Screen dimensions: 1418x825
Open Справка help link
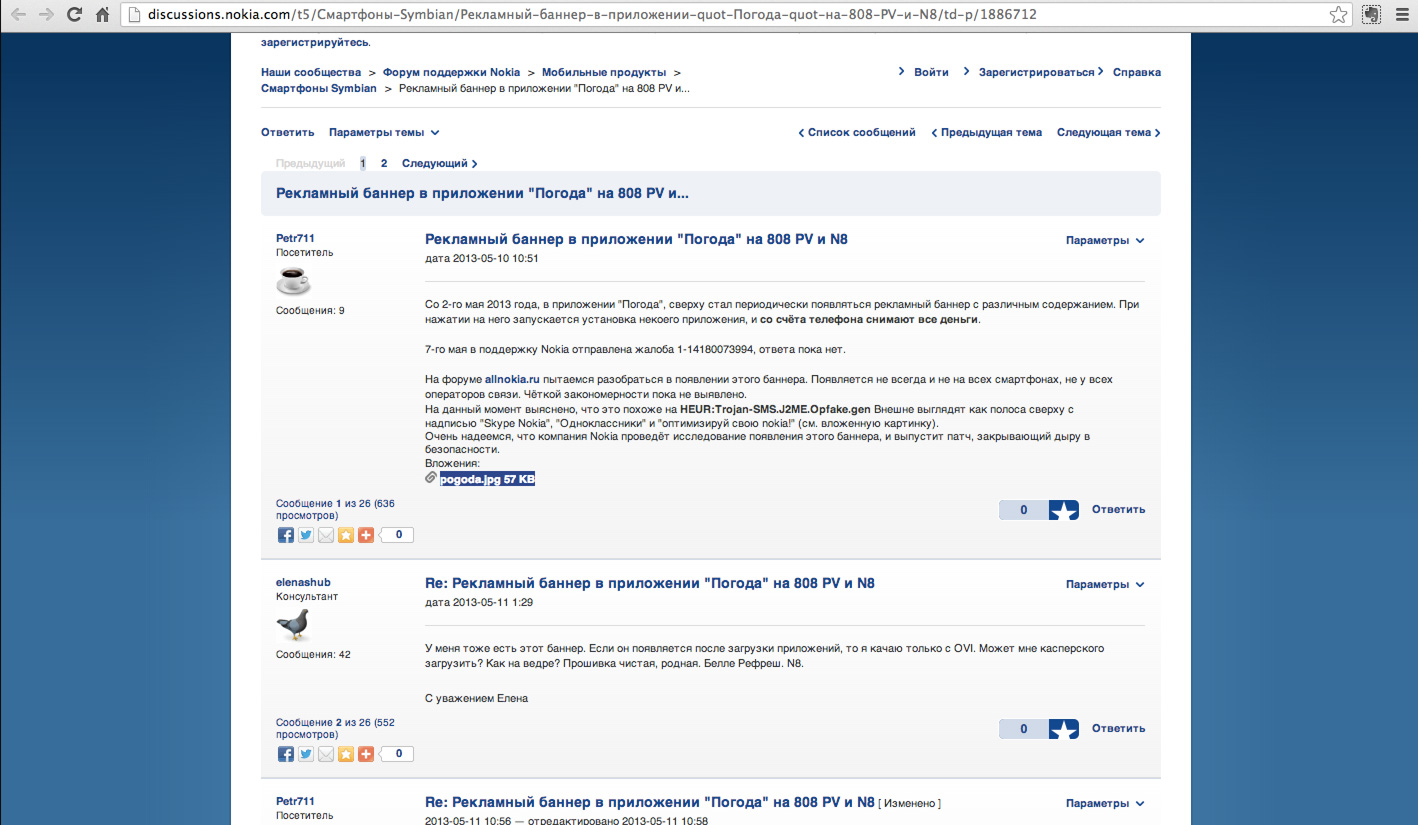click(x=1137, y=72)
